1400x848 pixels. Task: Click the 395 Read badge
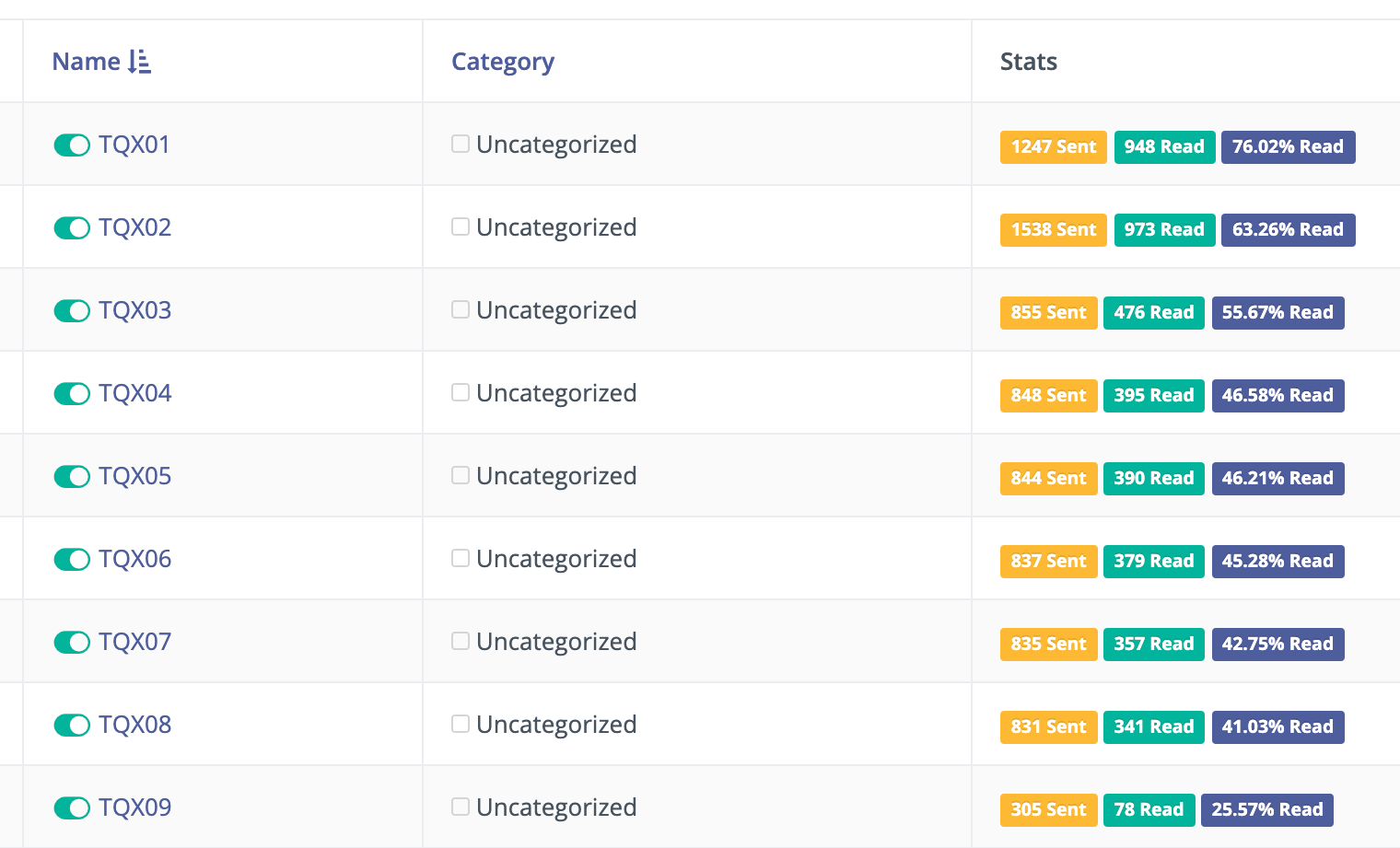click(x=1154, y=396)
